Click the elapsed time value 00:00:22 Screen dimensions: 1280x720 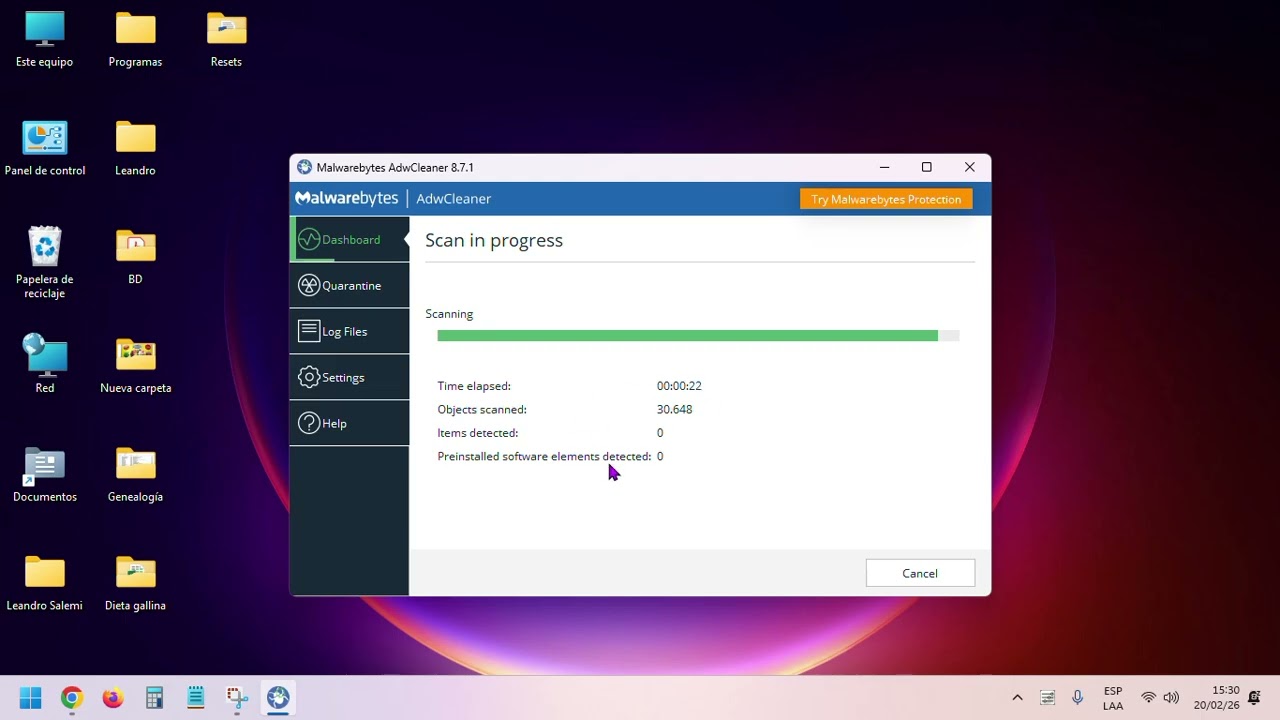pos(679,386)
